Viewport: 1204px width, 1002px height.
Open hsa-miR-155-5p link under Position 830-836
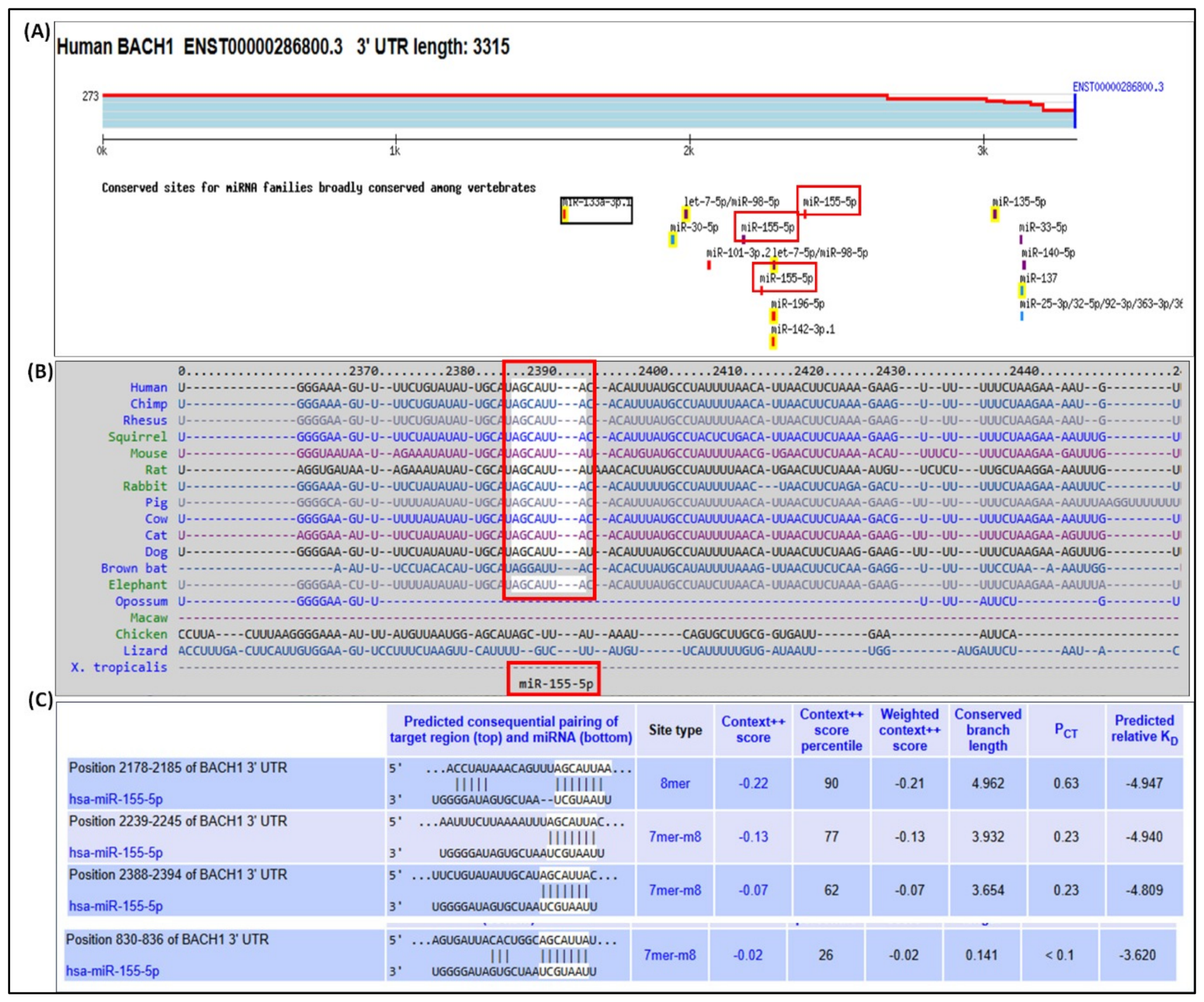tap(112, 971)
